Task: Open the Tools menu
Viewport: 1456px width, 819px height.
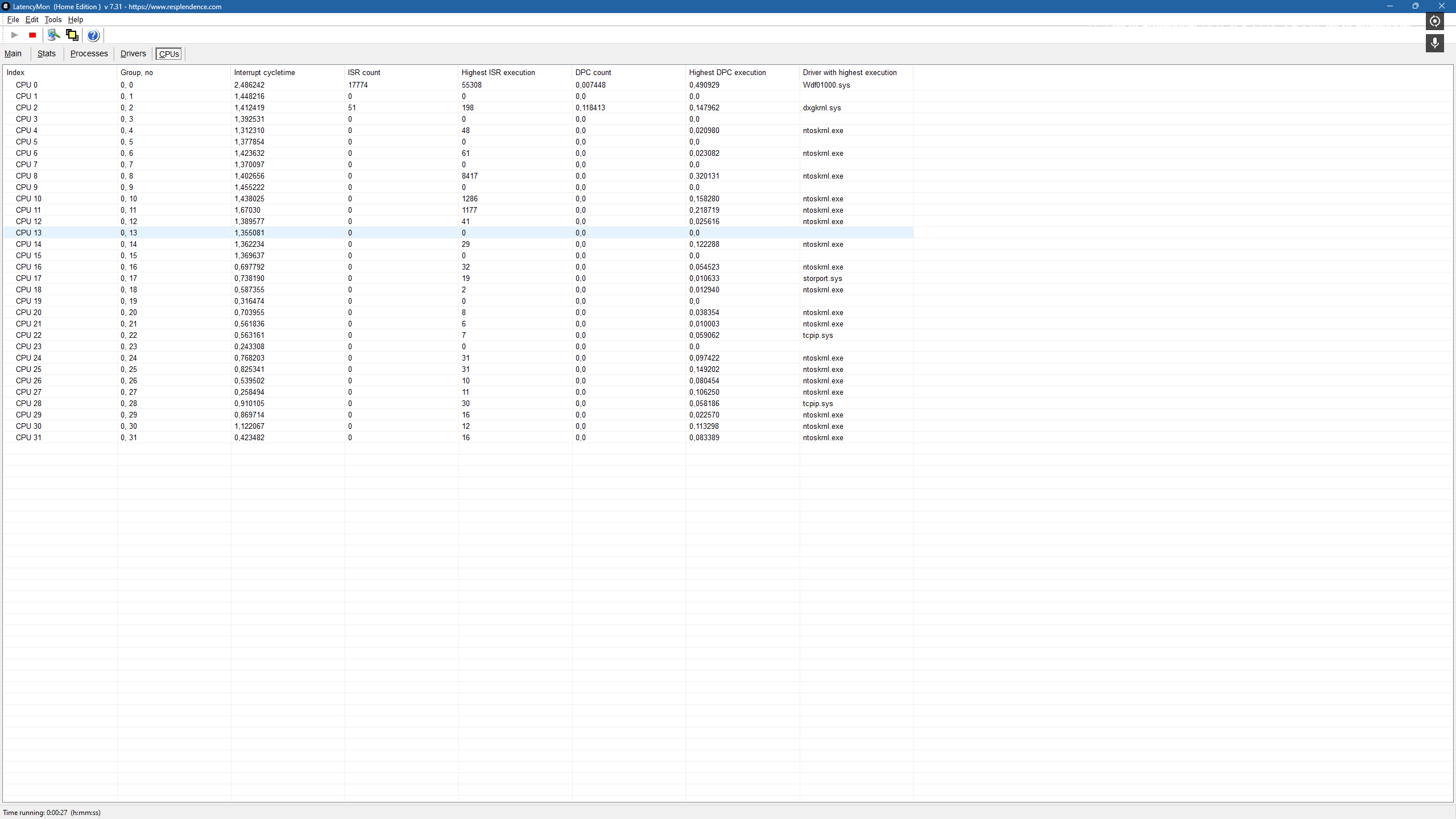Action: tap(53, 19)
